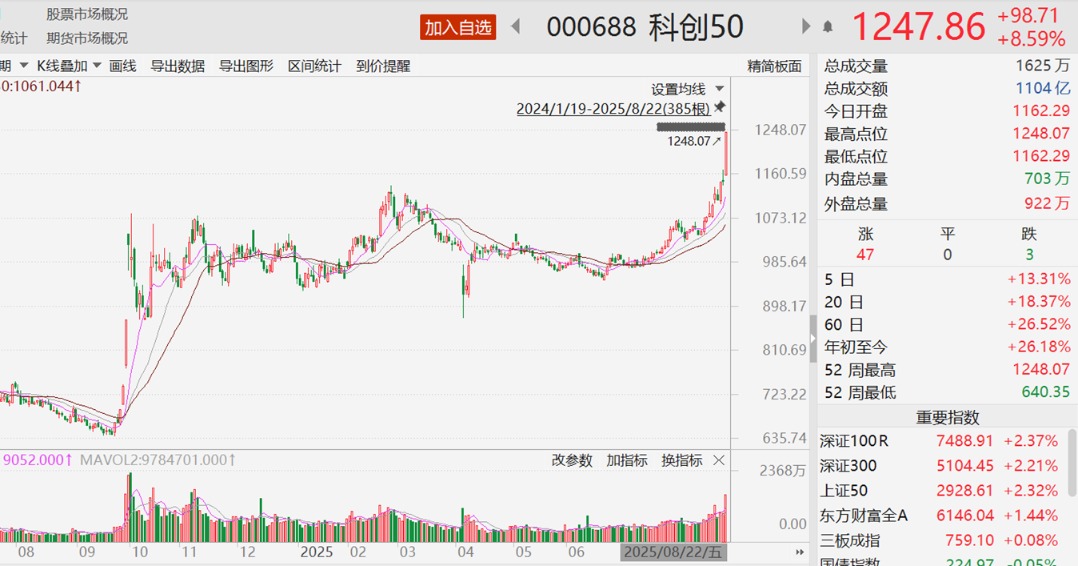This screenshot has height=566, width=1078.
Task: Open the period dropdown arrow
Action: pos(22,67)
